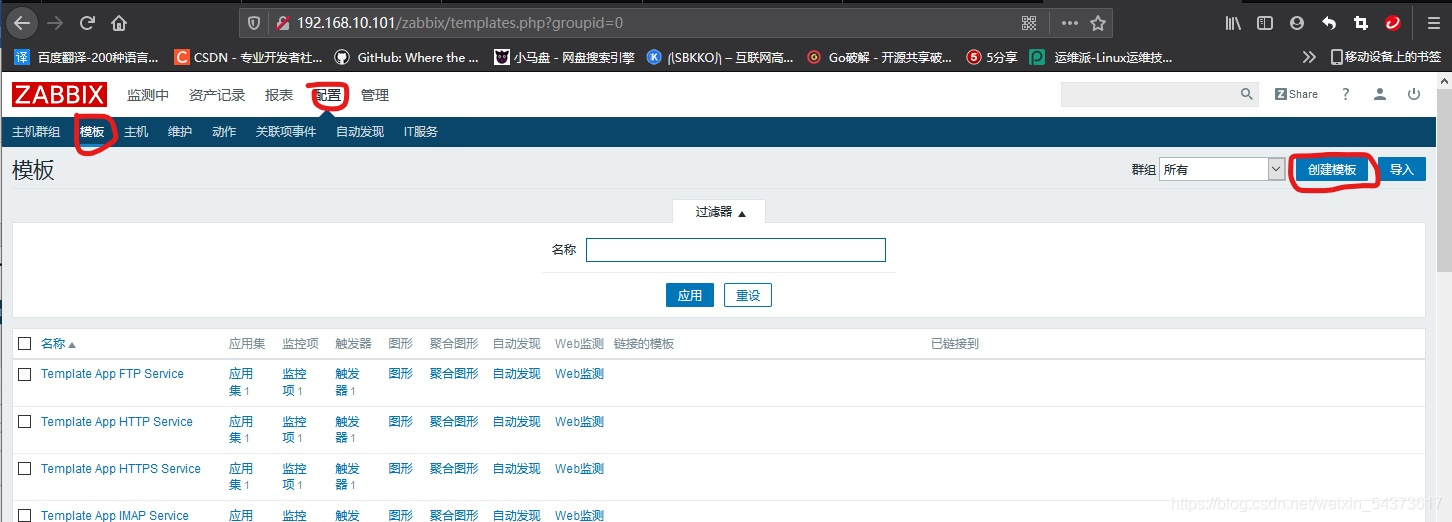Switch to the 维护 submenu
This screenshot has width=1452, height=522.
tap(180, 132)
